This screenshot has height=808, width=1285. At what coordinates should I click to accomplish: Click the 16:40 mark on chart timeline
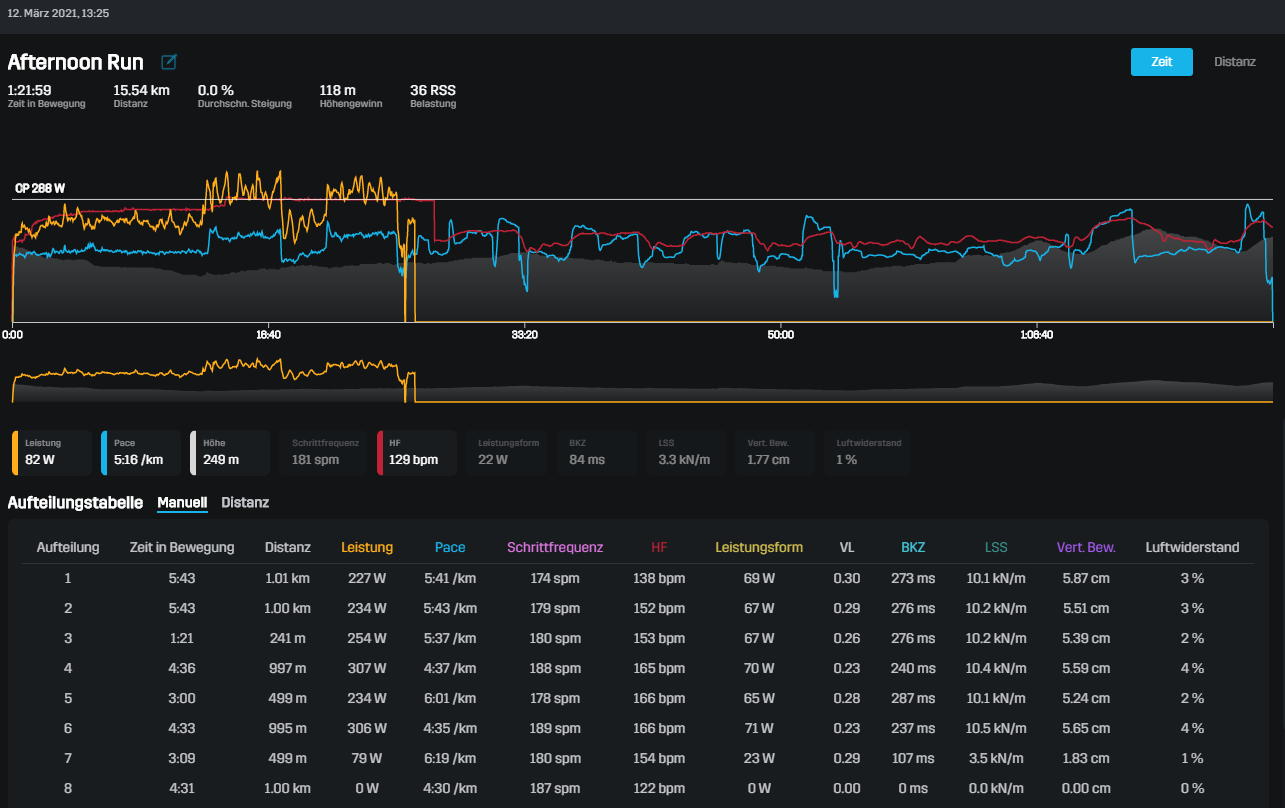[x=268, y=334]
